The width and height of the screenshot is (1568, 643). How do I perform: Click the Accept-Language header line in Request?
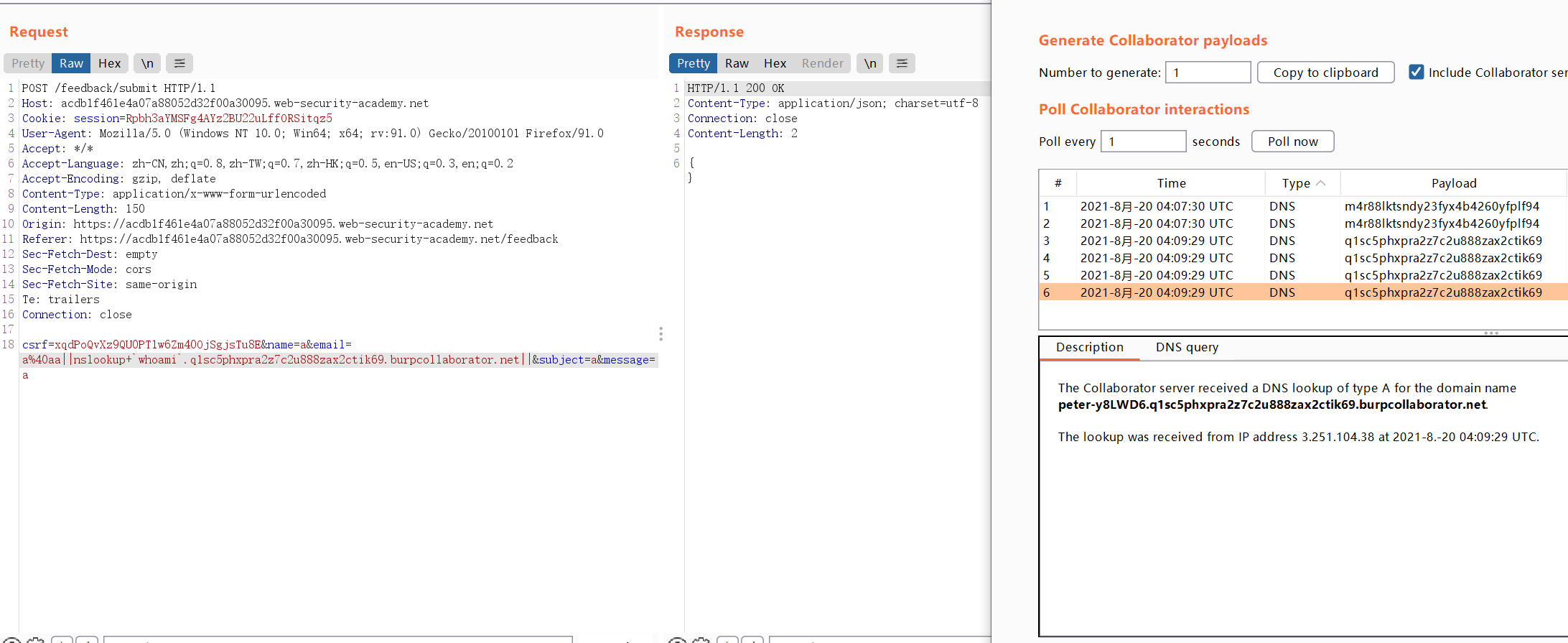pos(267,164)
